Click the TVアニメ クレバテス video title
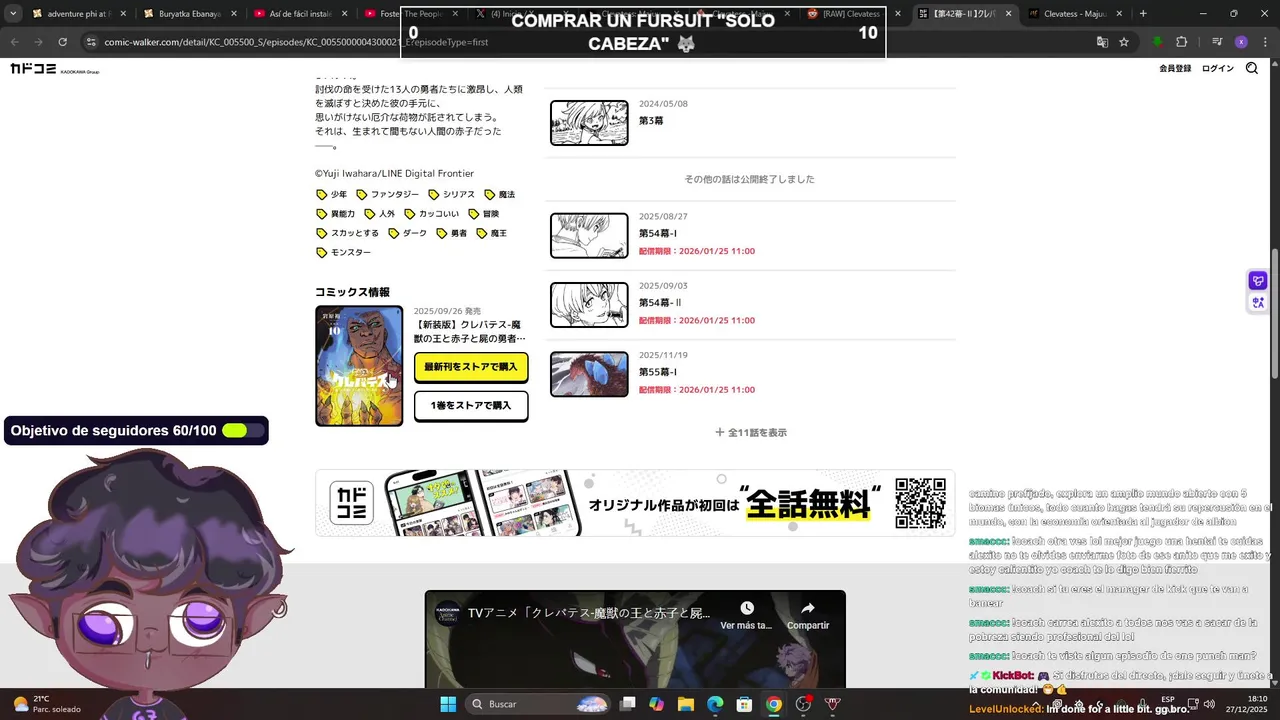The height and width of the screenshot is (720, 1280). (590, 613)
